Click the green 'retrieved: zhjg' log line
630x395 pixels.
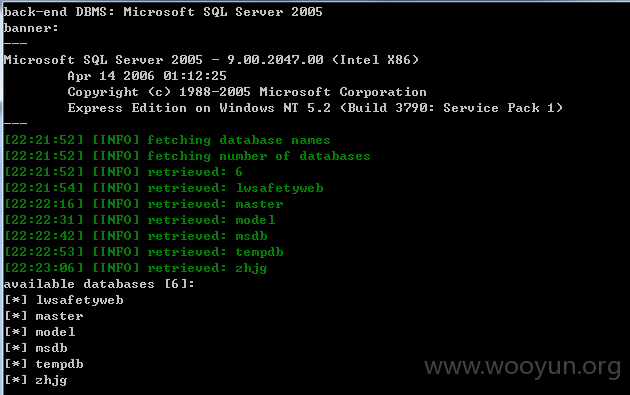(136, 268)
